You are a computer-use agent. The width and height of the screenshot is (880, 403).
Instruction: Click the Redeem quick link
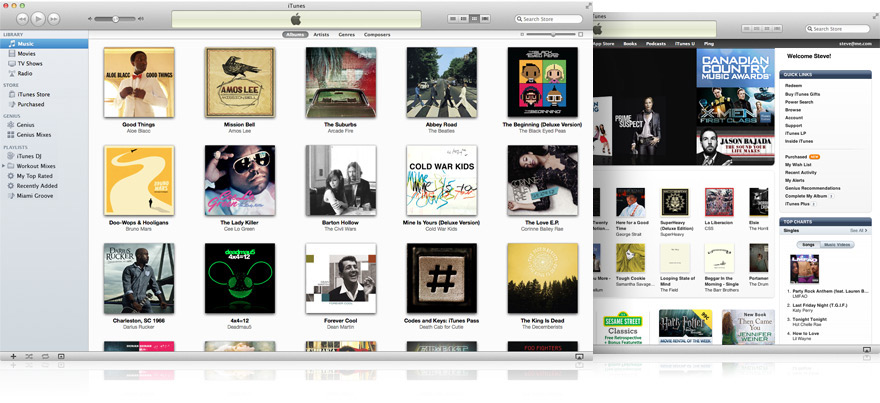[x=794, y=86]
